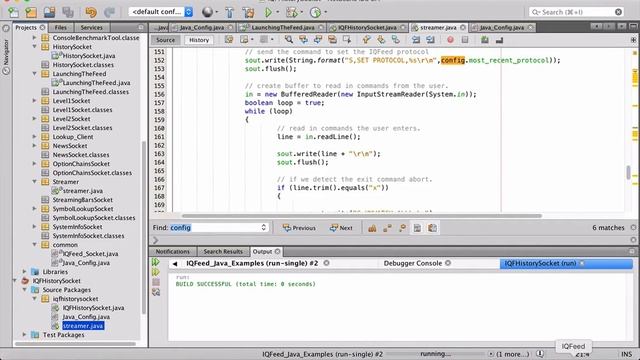Click the Search field in top toolbar
This screenshot has width=640, height=360.
click(577, 12)
